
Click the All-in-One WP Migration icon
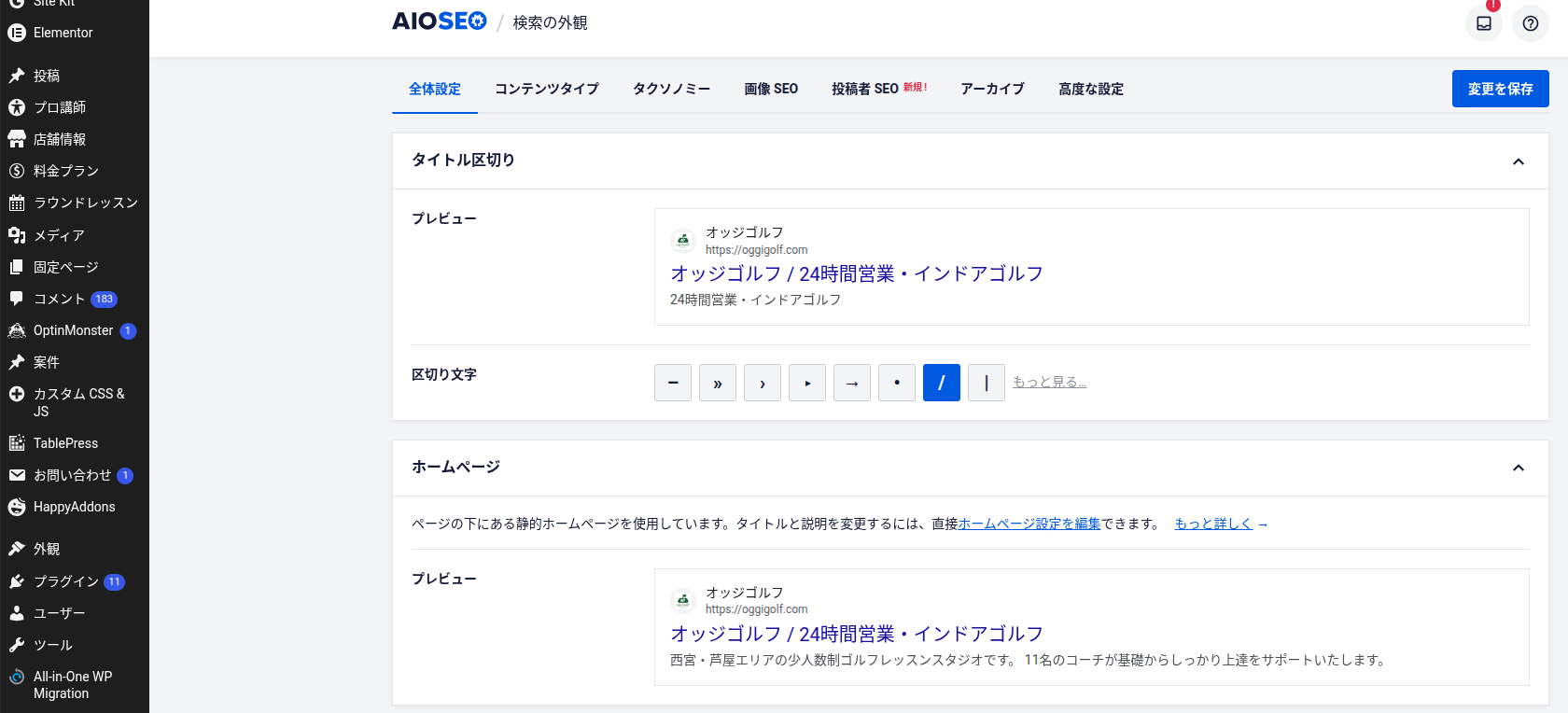[x=17, y=677]
